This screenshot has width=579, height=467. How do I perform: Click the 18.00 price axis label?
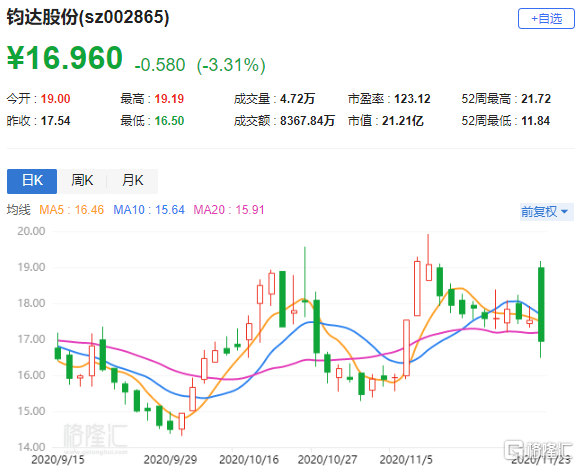click(x=31, y=303)
